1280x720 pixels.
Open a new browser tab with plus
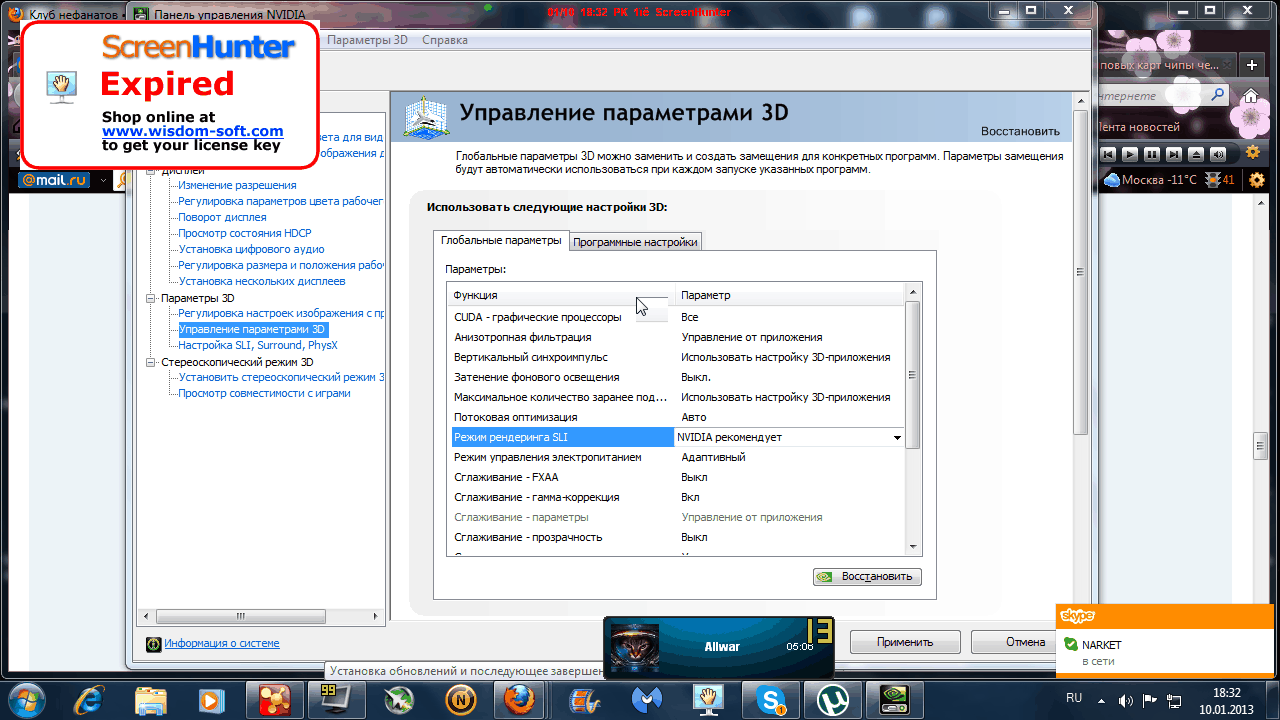[1250, 65]
